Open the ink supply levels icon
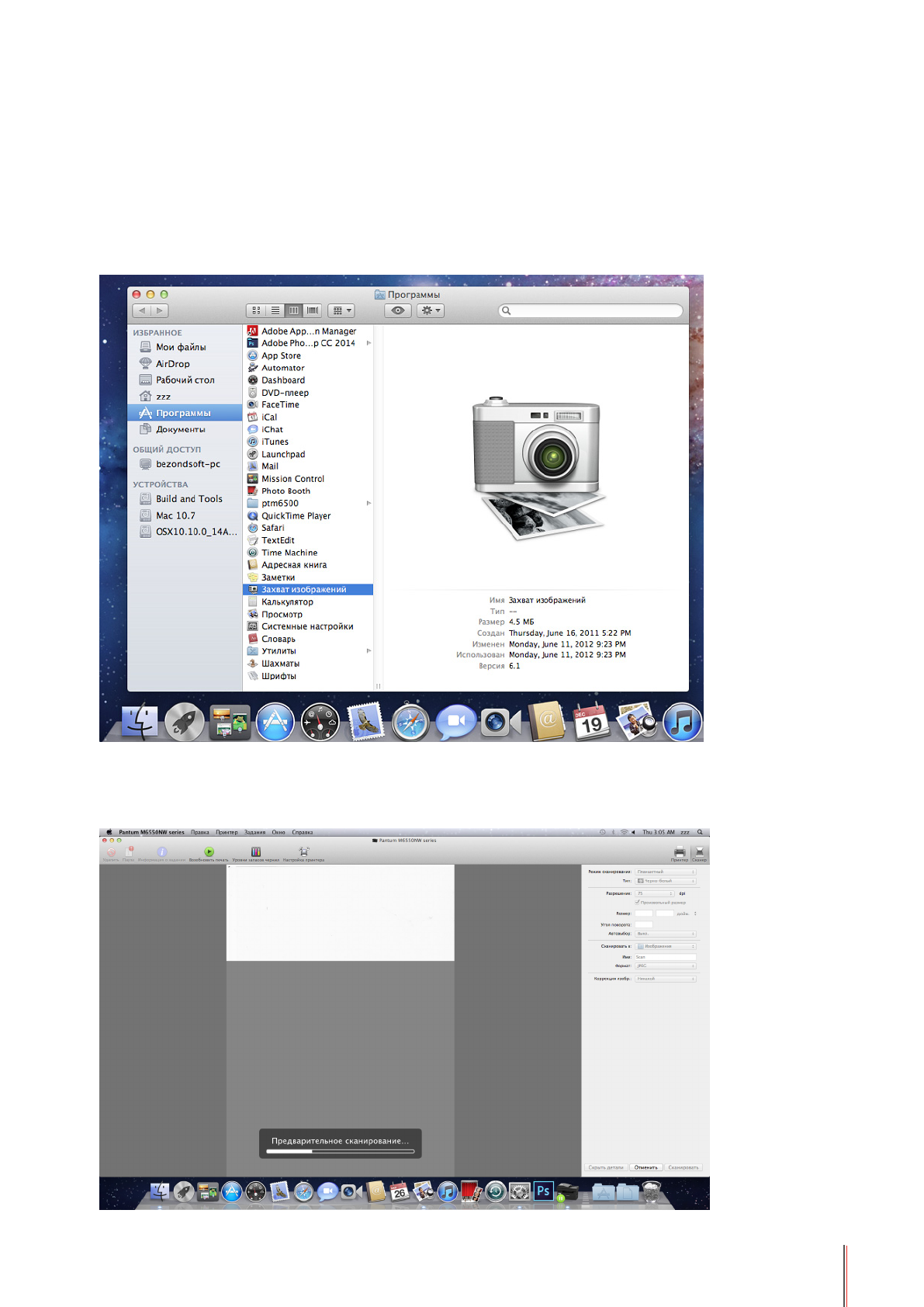 (x=255, y=851)
